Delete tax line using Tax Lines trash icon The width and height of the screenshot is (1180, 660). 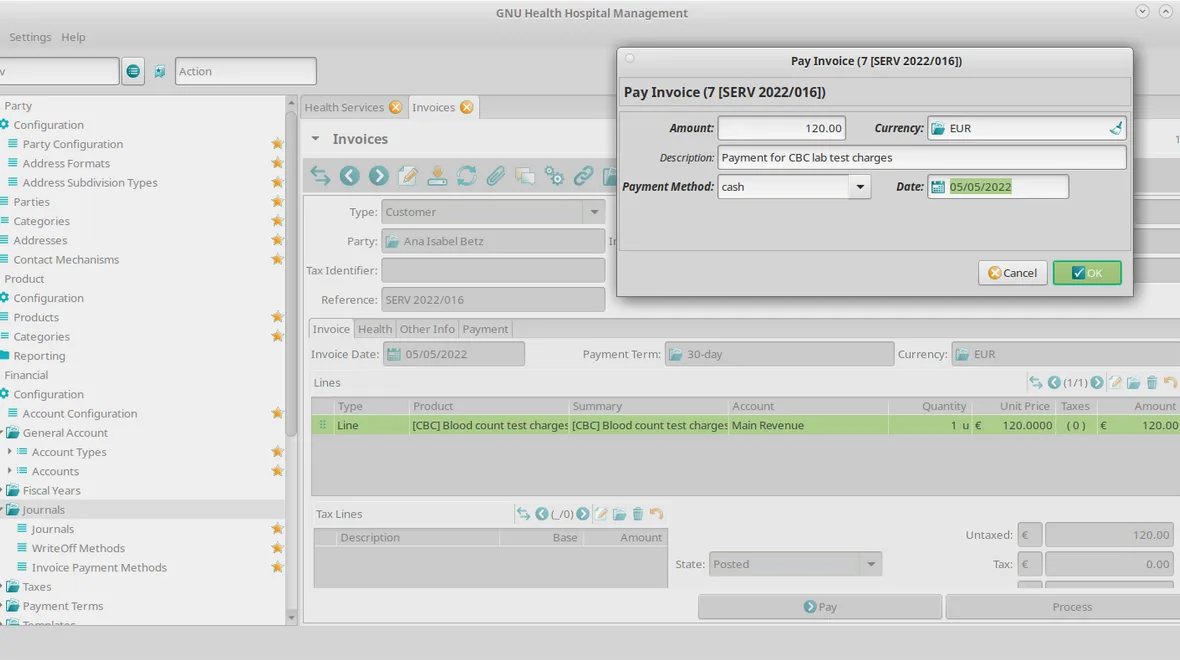638,514
